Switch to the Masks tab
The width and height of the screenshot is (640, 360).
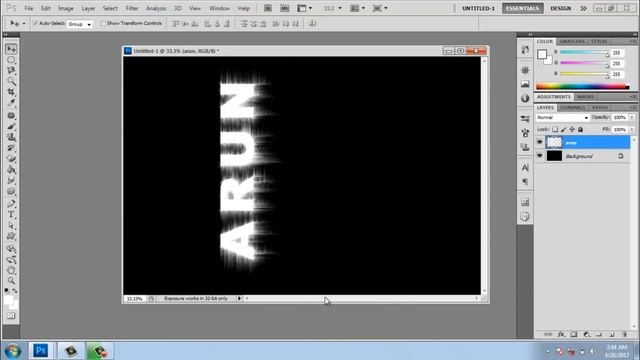(x=585, y=97)
